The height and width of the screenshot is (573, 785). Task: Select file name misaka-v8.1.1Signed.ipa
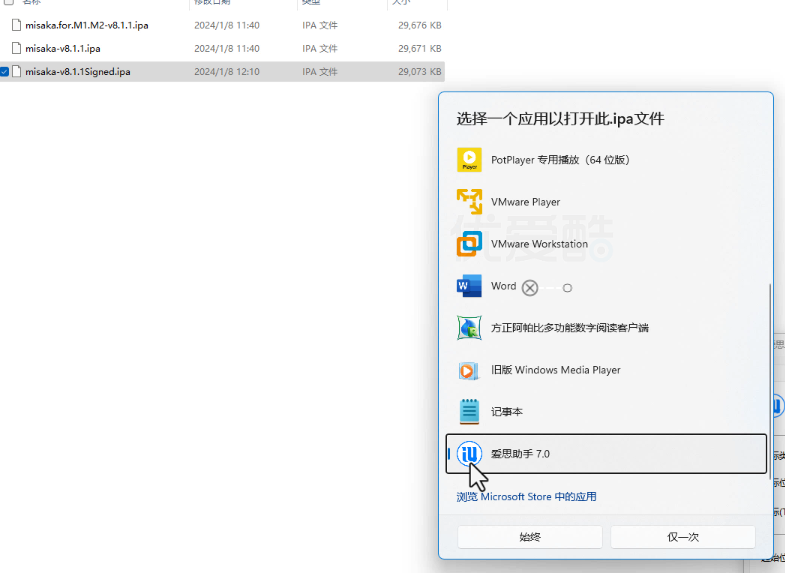78,72
